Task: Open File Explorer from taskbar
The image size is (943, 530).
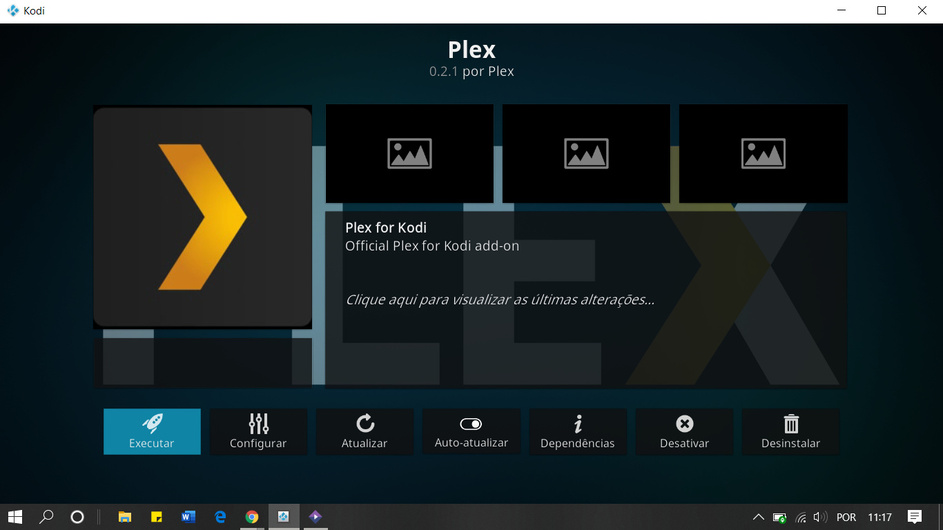Action: [x=124, y=517]
